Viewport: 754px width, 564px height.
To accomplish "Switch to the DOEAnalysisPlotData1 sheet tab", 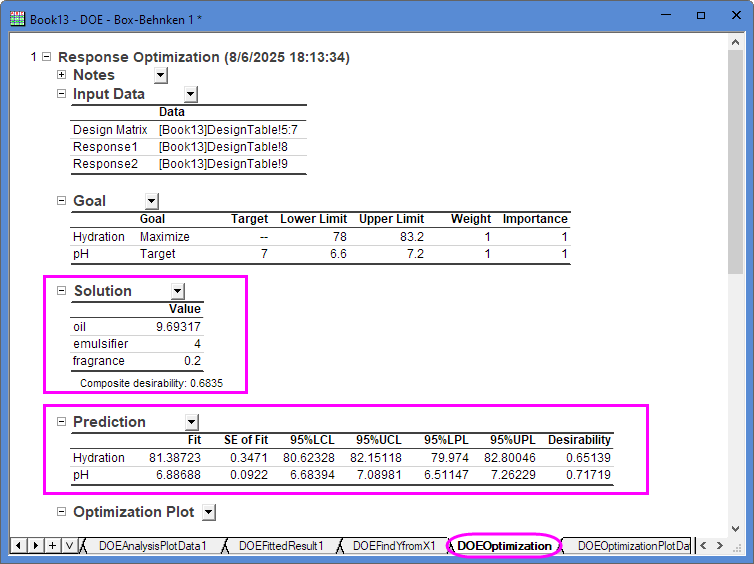I will [x=152, y=546].
